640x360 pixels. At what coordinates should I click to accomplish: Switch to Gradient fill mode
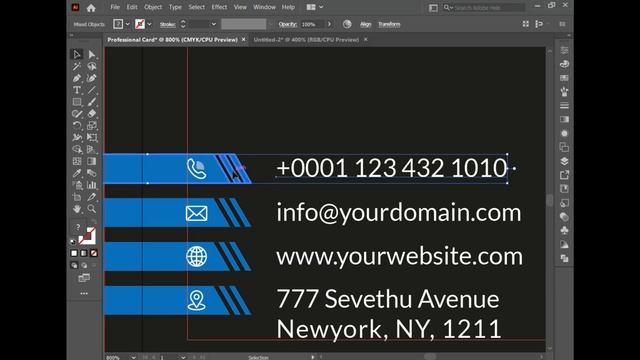(x=84, y=253)
